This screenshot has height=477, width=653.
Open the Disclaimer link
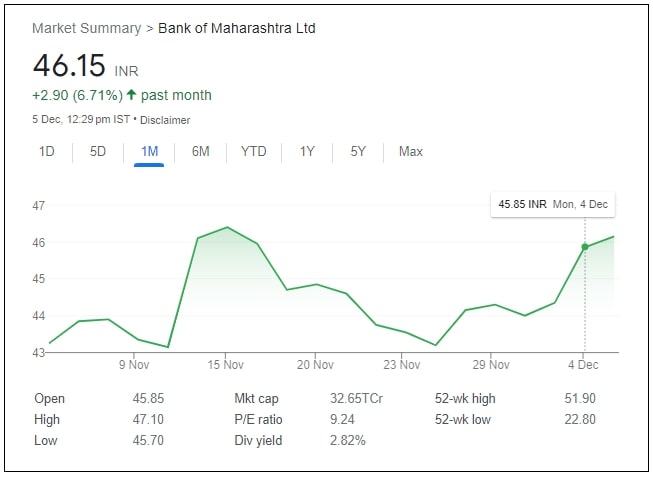pyautogui.click(x=165, y=120)
